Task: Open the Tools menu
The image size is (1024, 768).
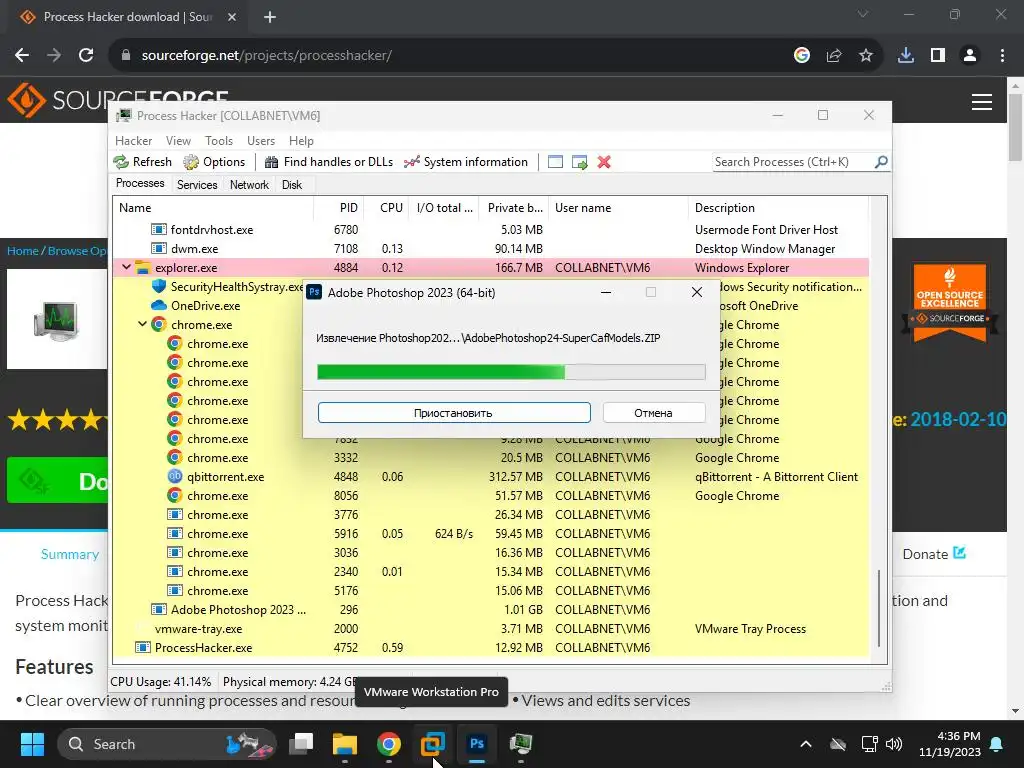Action: pos(219,140)
